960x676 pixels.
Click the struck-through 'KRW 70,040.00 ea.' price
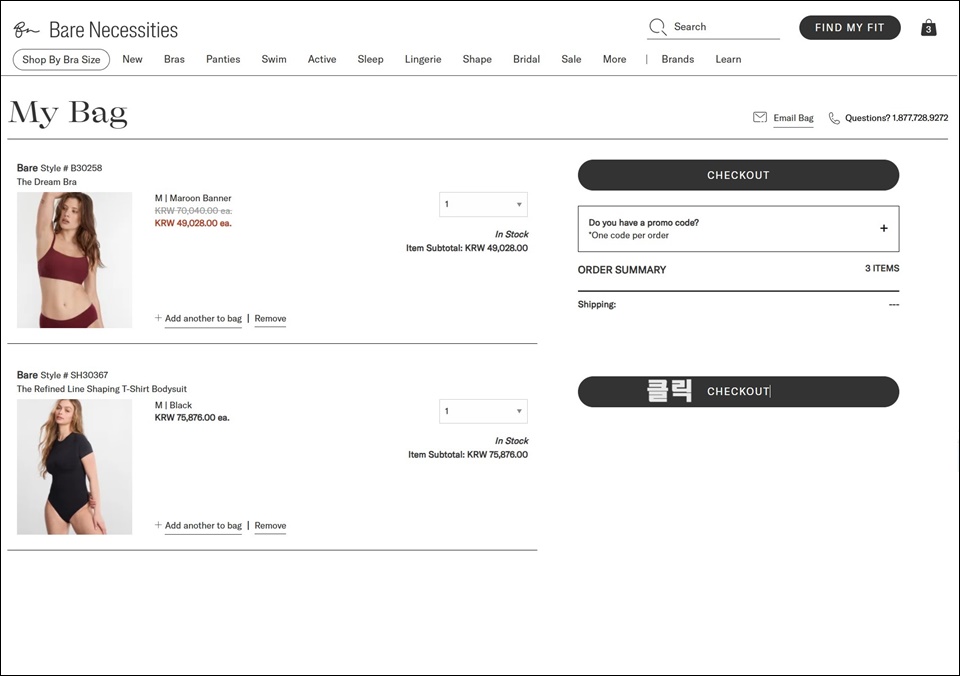point(193,211)
